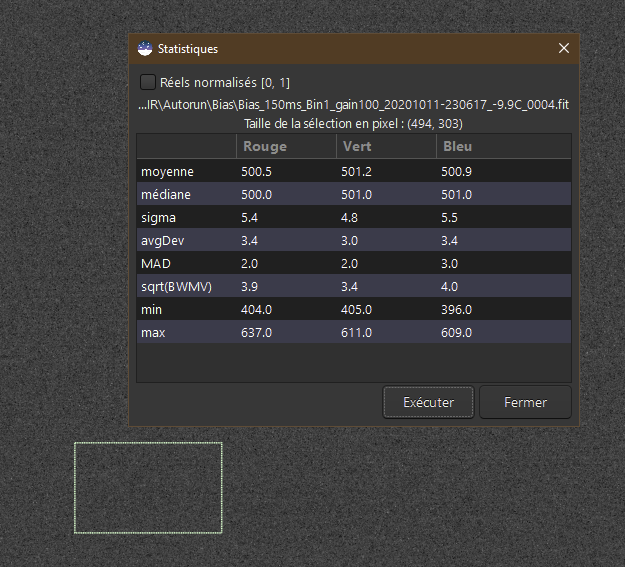Click the sigma Bleu value 5.5
625x567 pixels.
(x=449, y=218)
